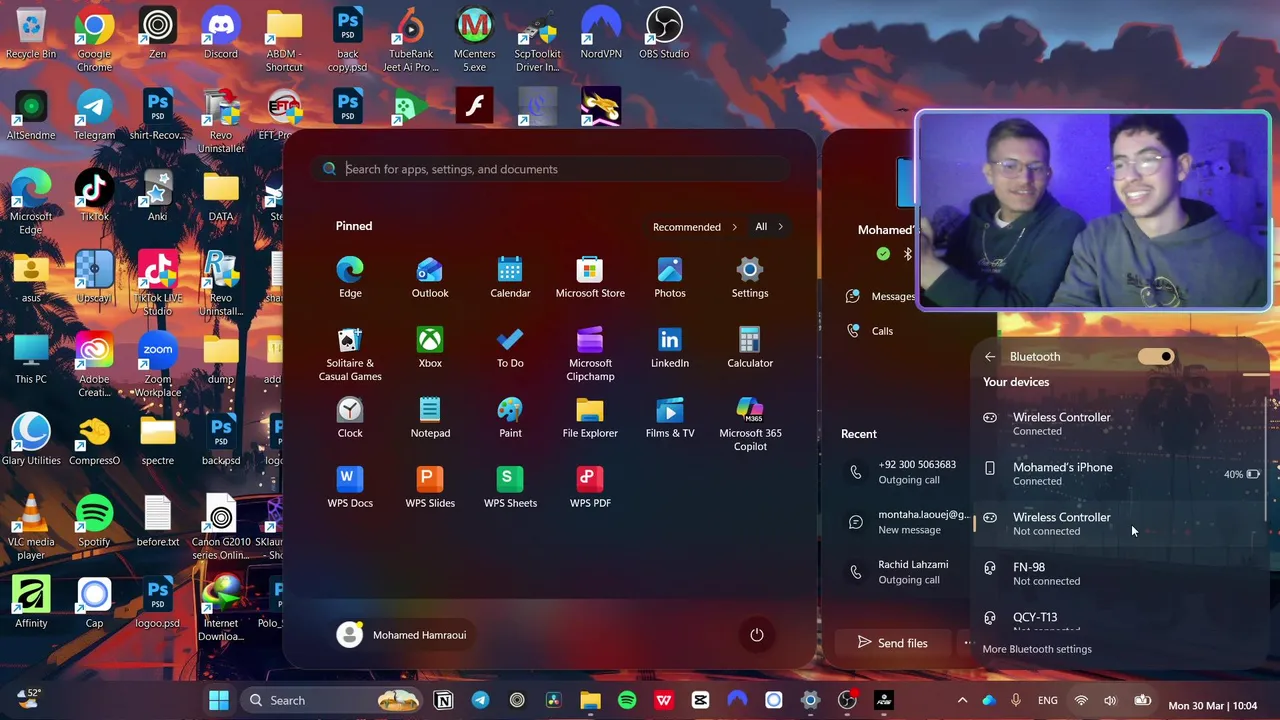Open Edge from pinned apps
The image size is (1280, 720).
350,278
